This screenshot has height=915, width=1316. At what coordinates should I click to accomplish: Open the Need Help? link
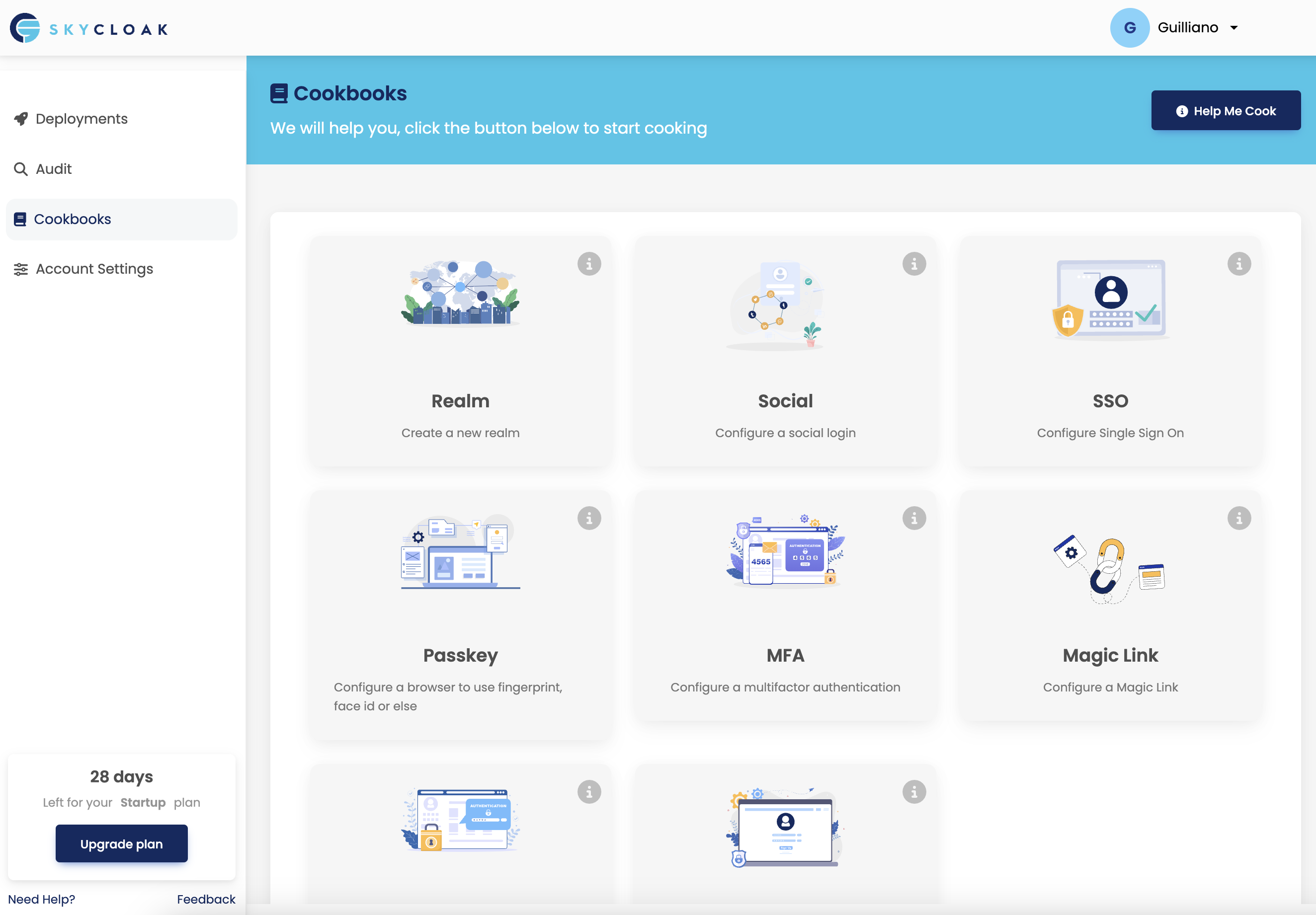[x=41, y=899]
